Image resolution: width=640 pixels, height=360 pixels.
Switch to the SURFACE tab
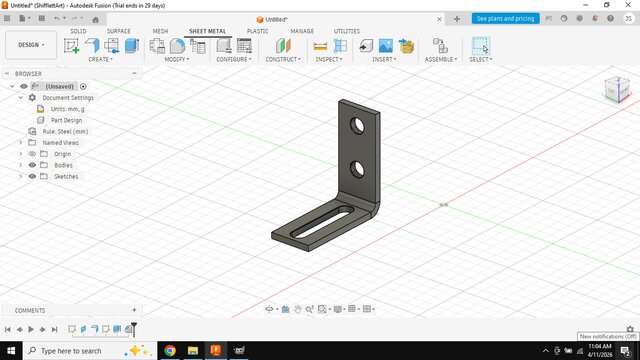118,31
